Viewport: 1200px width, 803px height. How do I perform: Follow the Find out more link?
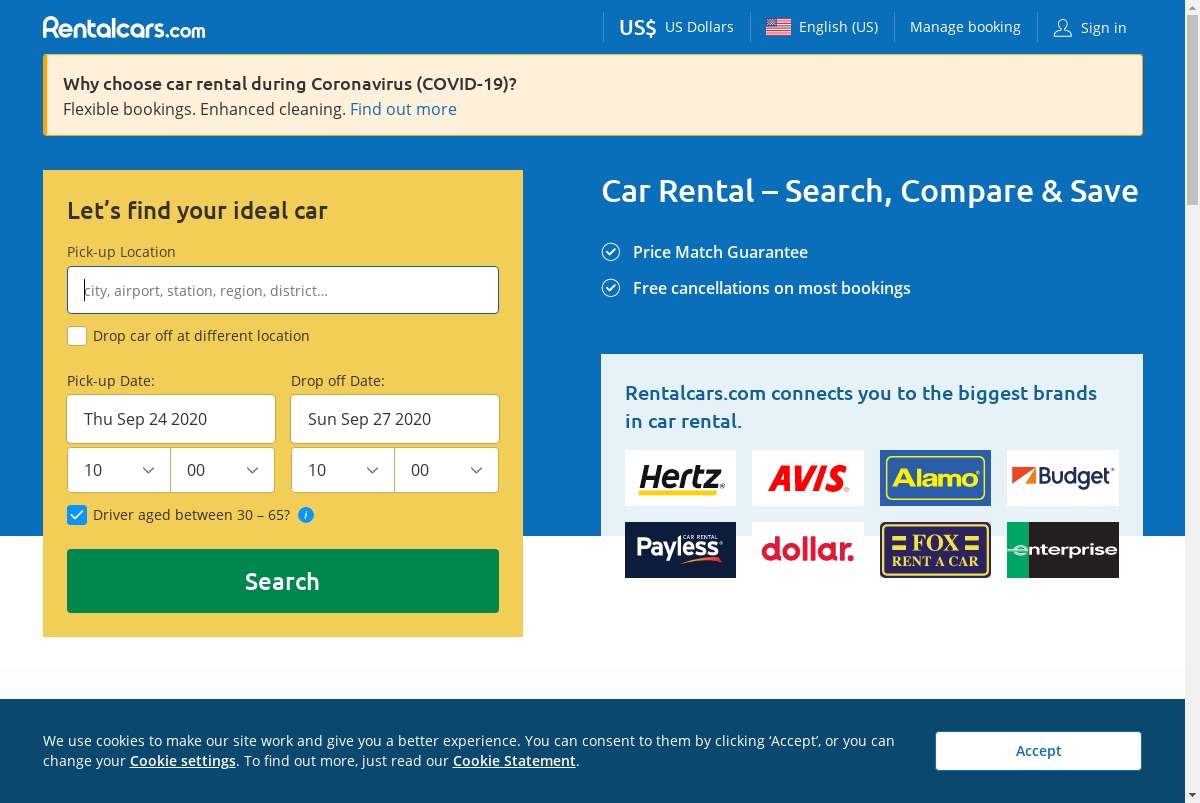coord(403,109)
